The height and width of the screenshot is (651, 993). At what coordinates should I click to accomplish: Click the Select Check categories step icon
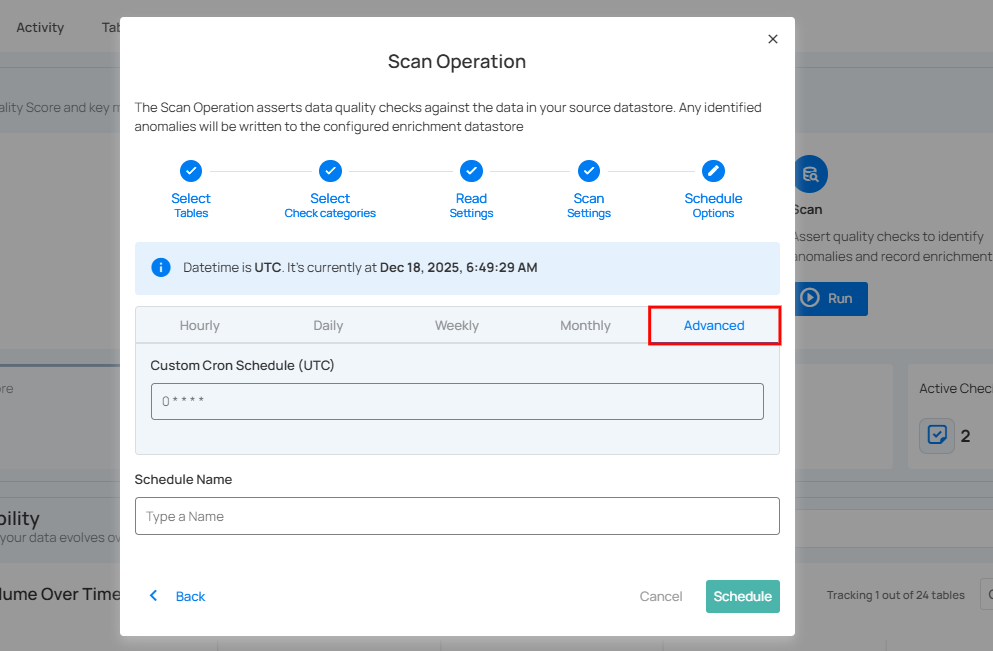pyautogui.click(x=330, y=171)
